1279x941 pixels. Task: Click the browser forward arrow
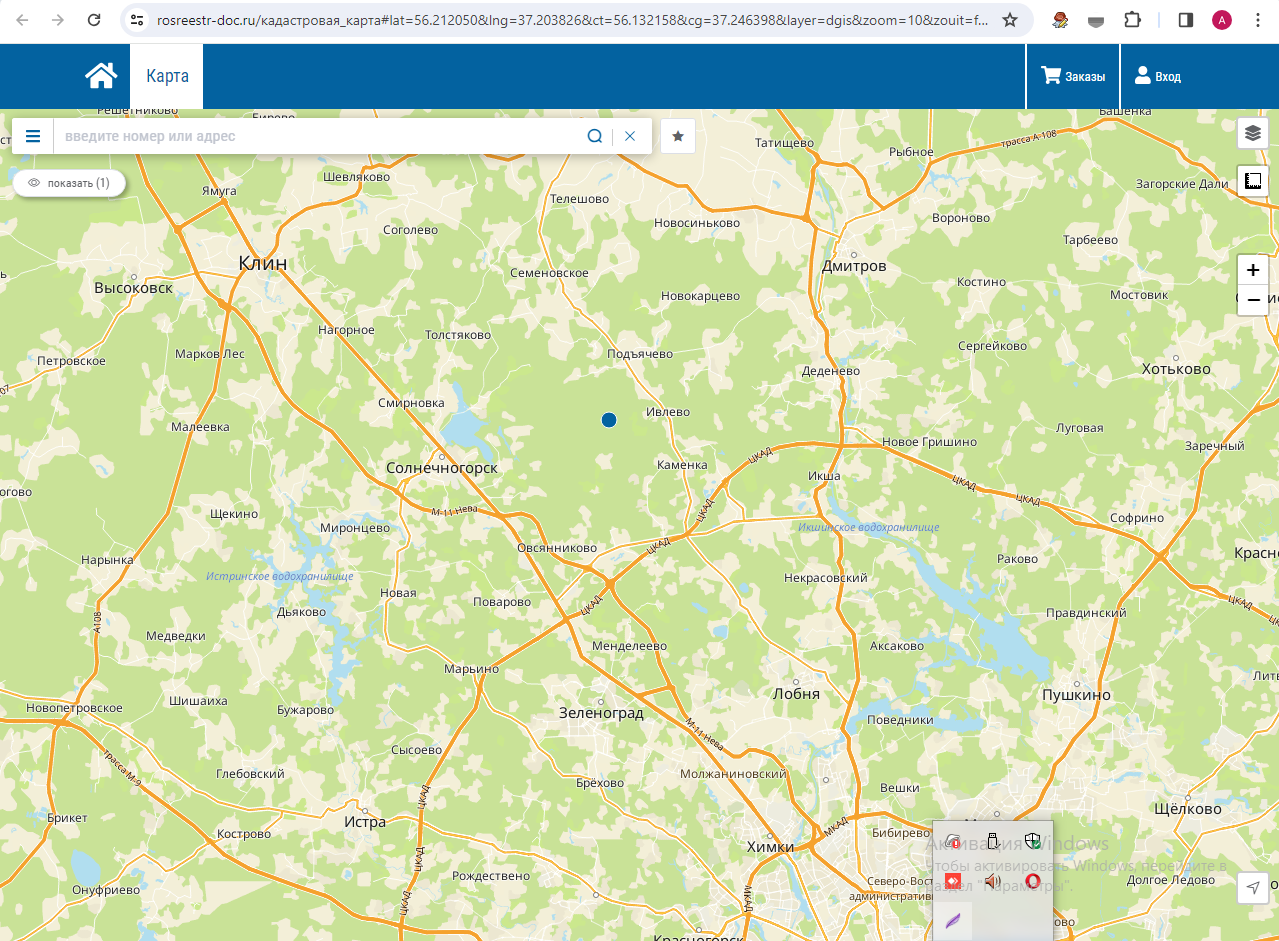pos(58,20)
